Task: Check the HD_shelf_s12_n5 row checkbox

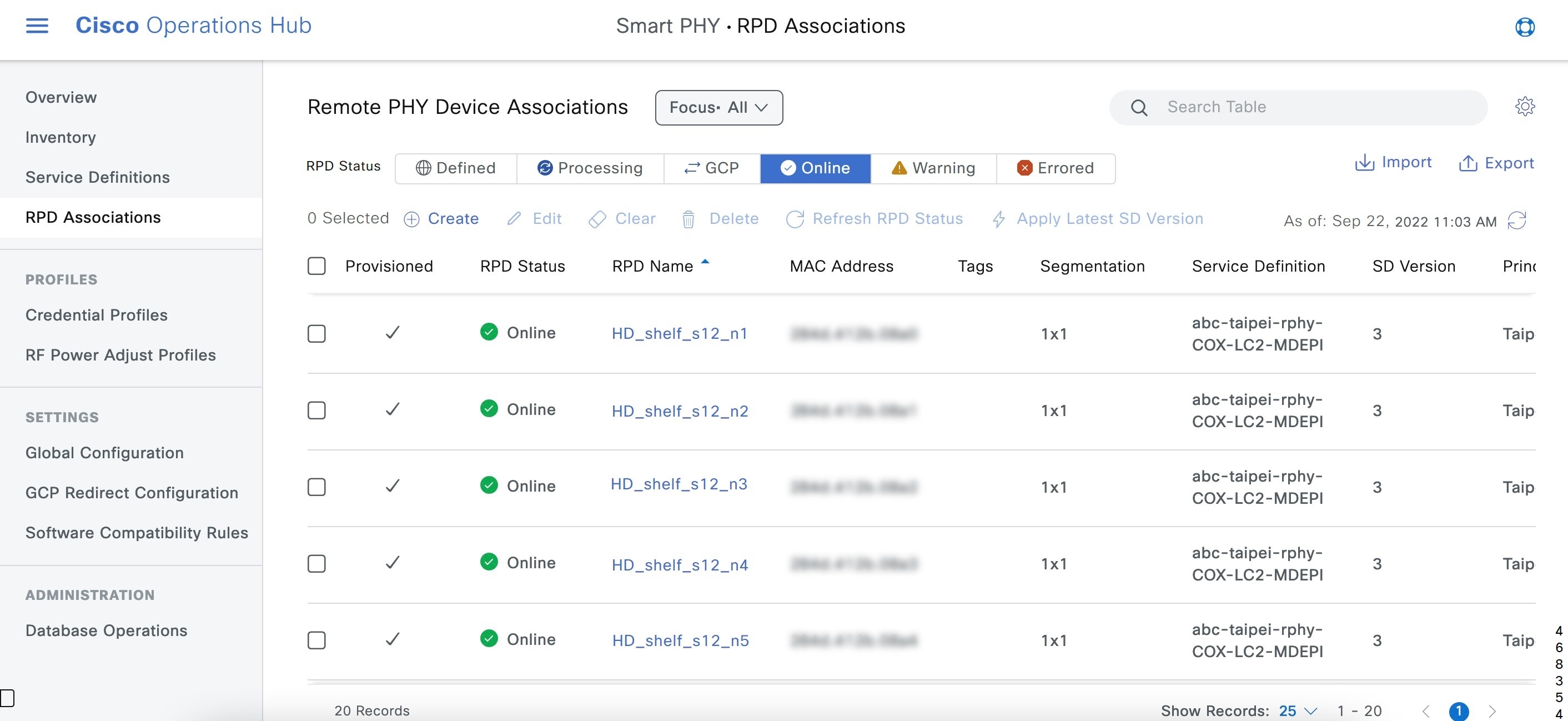Action: (316, 640)
